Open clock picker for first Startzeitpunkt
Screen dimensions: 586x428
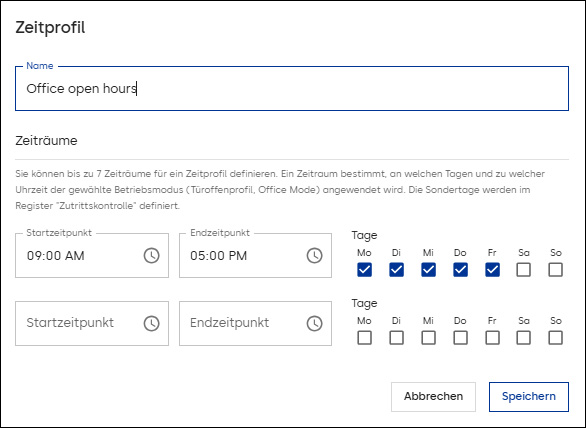coord(151,256)
